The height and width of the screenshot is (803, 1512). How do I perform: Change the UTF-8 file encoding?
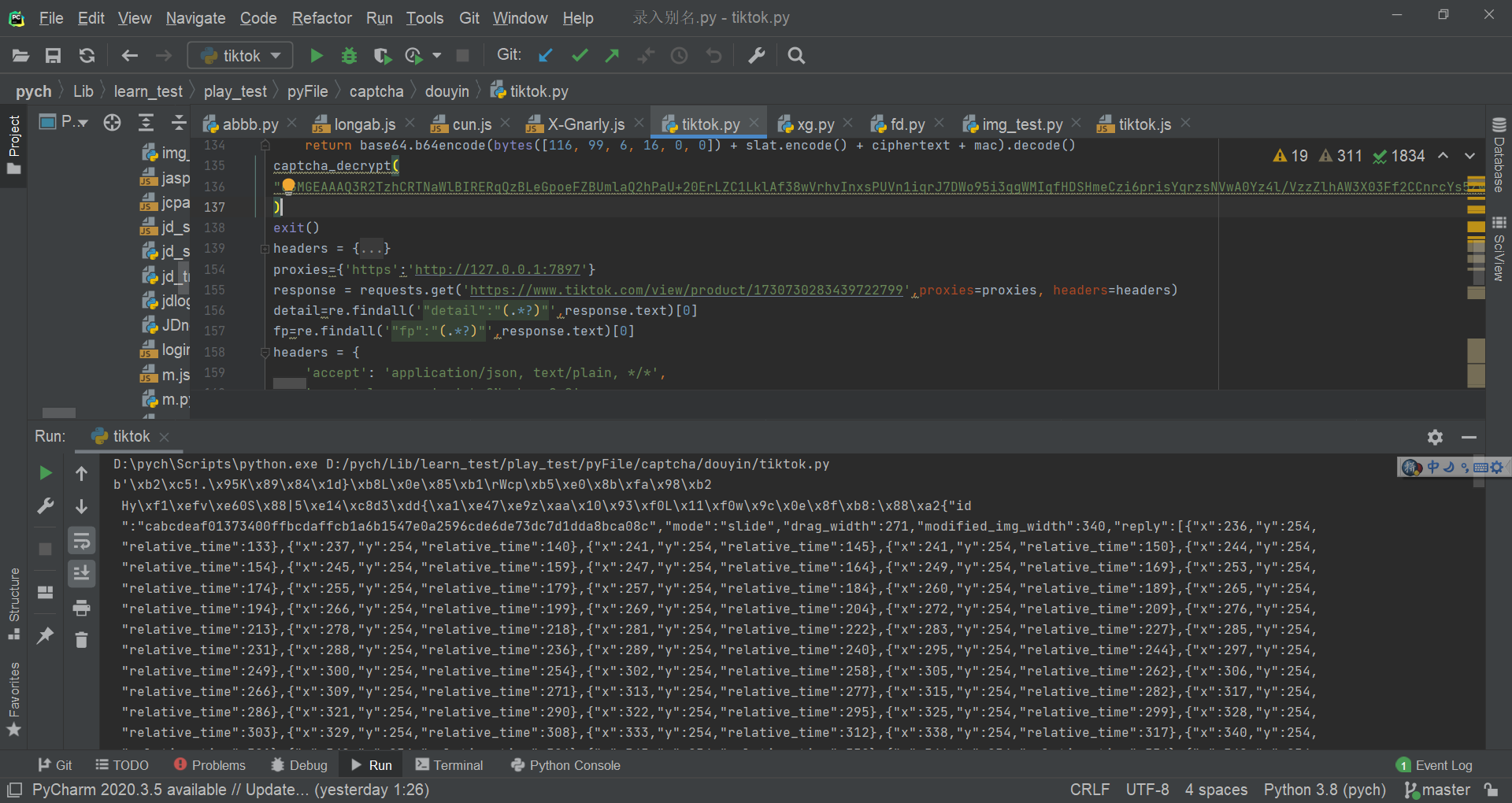(x=1147, y=790)
